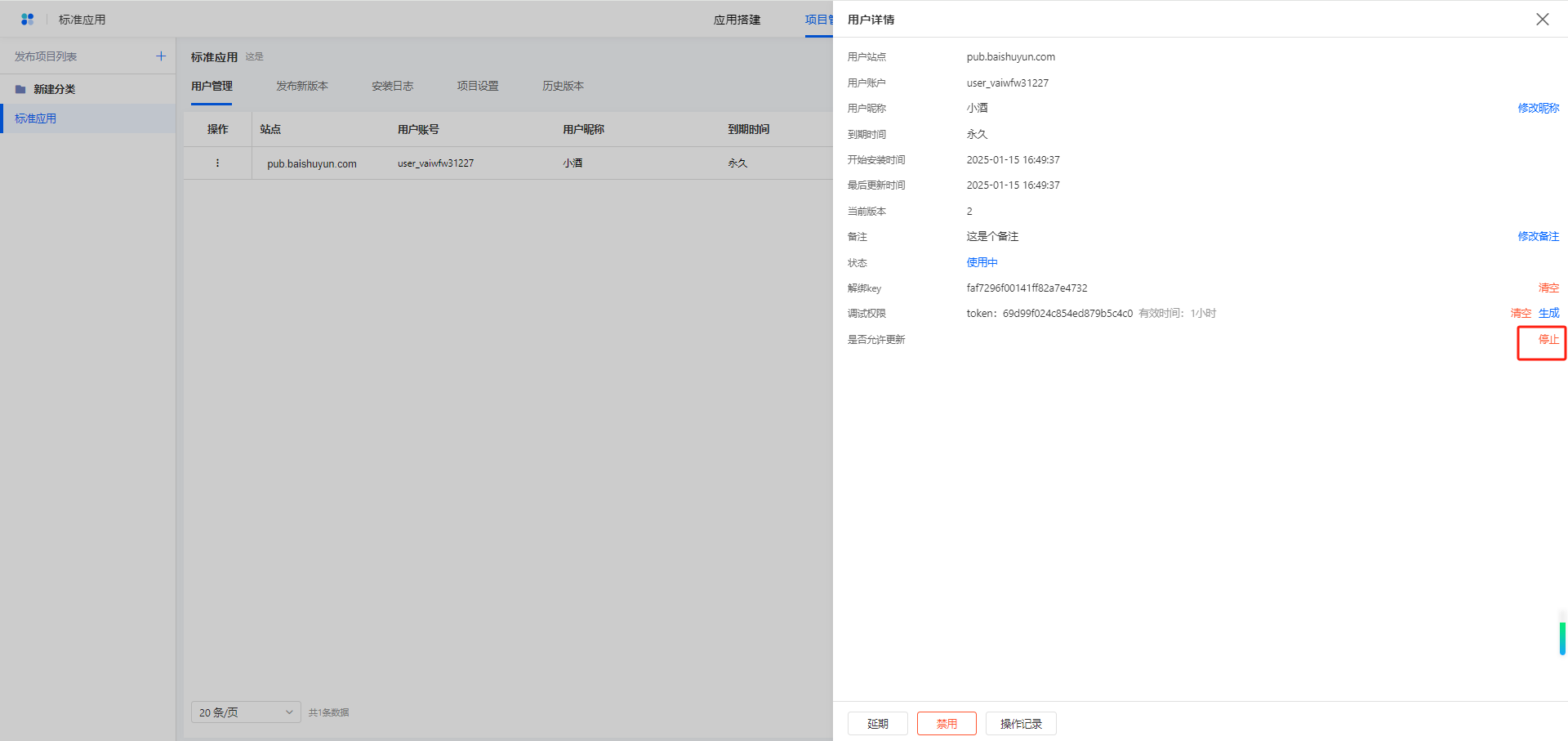The image size is (1568, 741).
Task: Clear the 解绑key value with 清空
Action: pos(1548,288)
